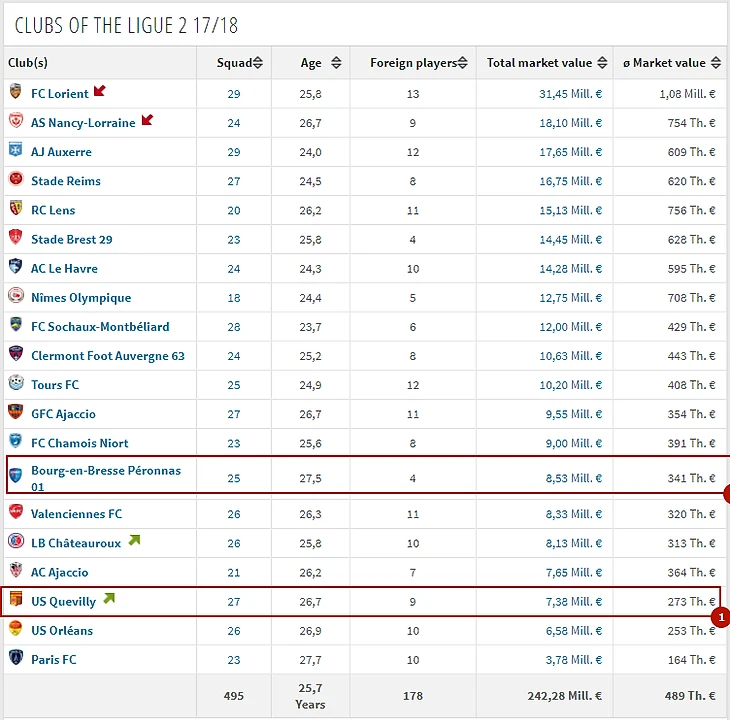Click the AC Ajaccio crest

point(15,570)
